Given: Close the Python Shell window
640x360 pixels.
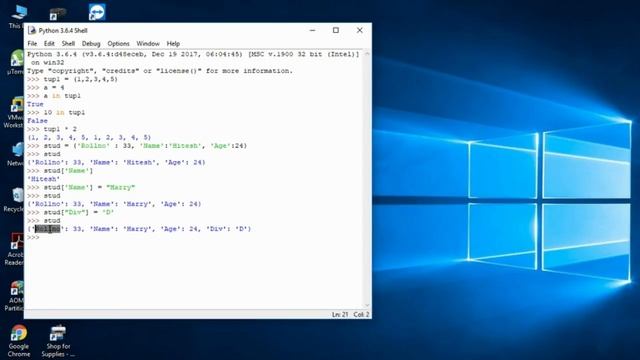Looking at the screenshot, I should pyautogui.click(x=360, y=30).
